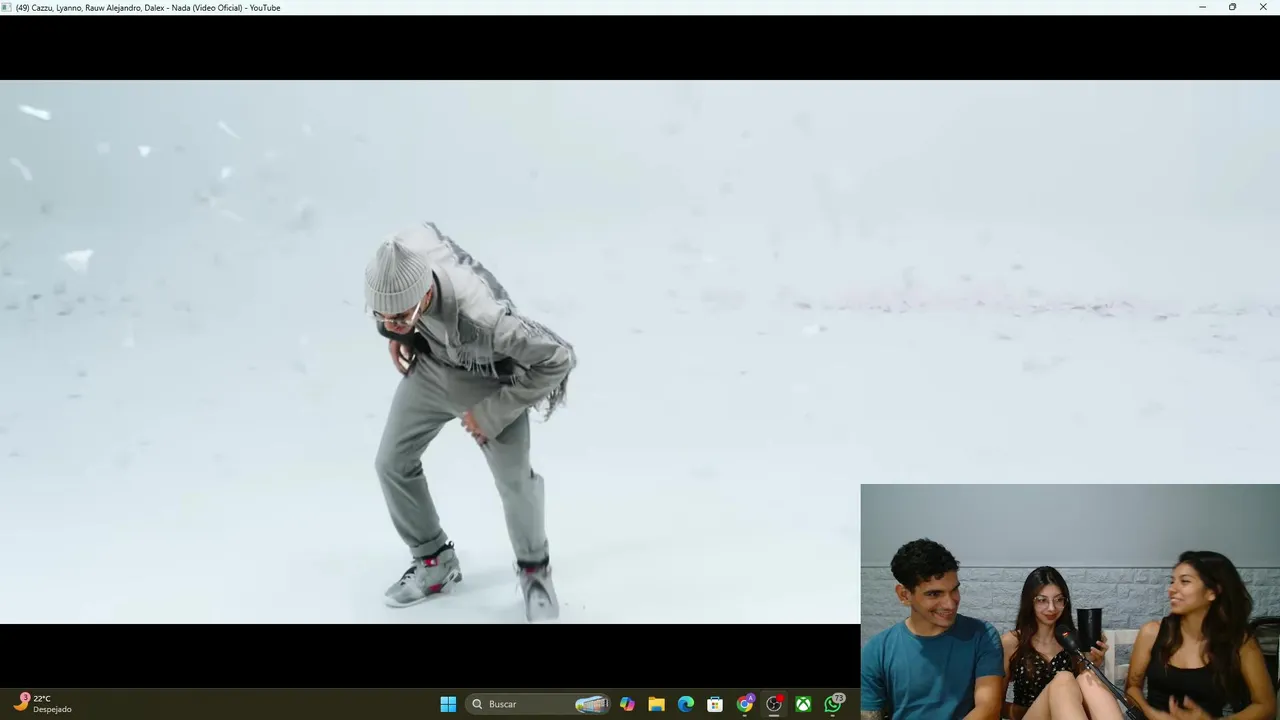Launch Microsoft Edge from the taskbar
Image resolution: width=1280 pixels, height=720 pixels.
coord(686,704)
